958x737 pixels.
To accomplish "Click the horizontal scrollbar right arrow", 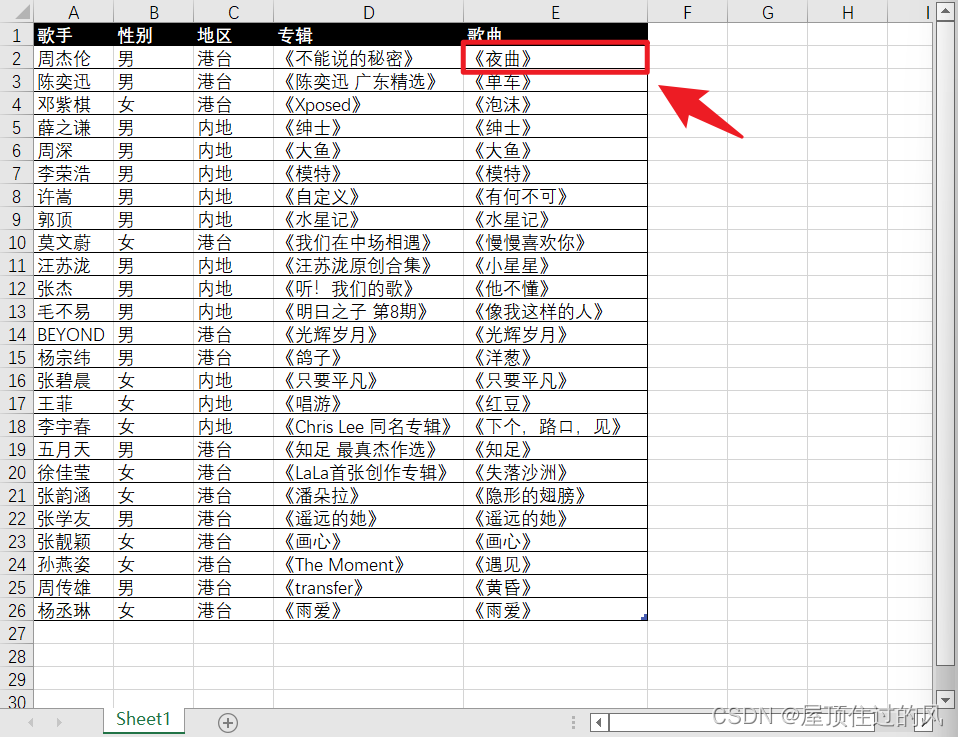I will pyautogui.click(x=925, y=721).
